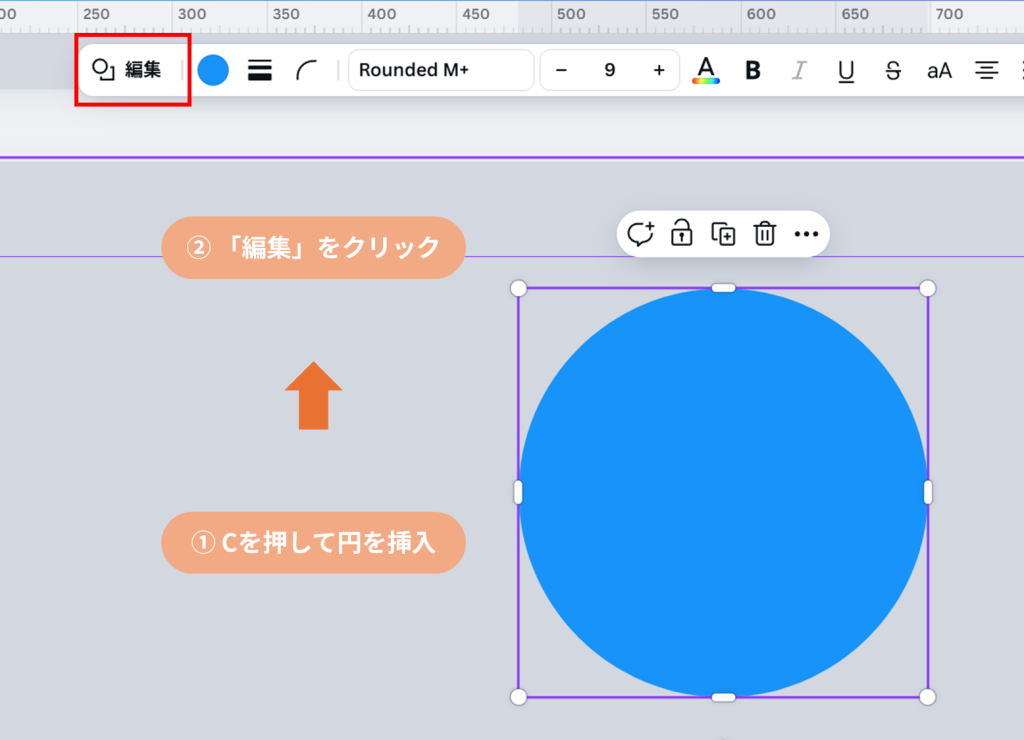Image resolution: width=1024 pixels, height=740 pixels.
Task: Open the border style options
Action: 260,70
